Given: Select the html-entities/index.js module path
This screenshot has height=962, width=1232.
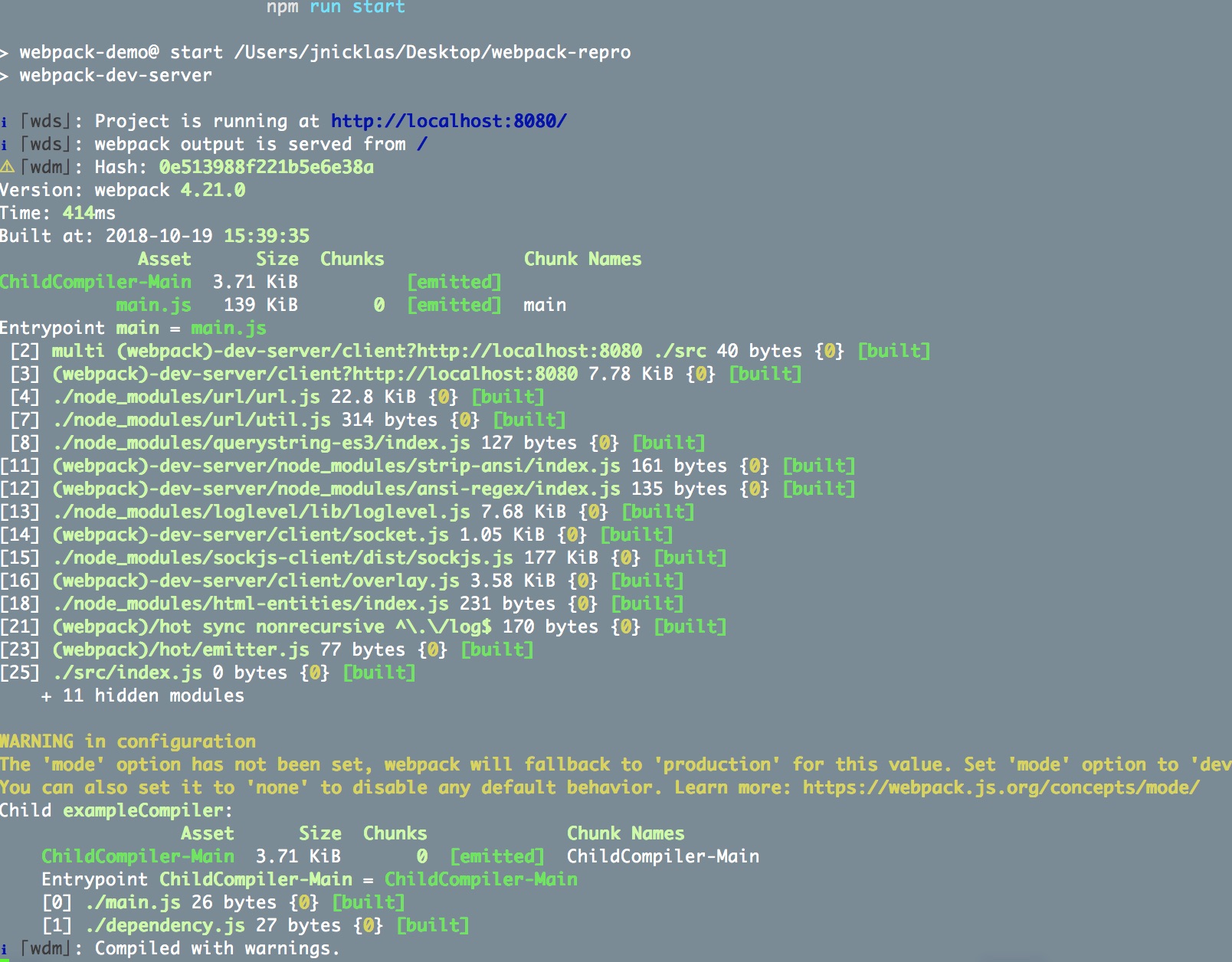Looking at the screenshot, I should pos(251,604).
